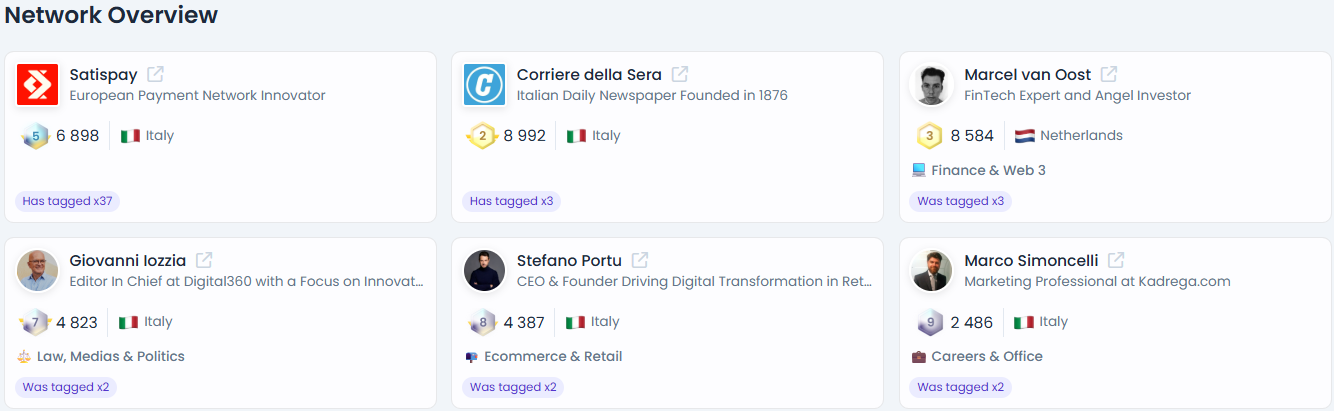Open the Marcel van Oost name link
This screenshot has width=1334, height=411.
point(1028,75)
